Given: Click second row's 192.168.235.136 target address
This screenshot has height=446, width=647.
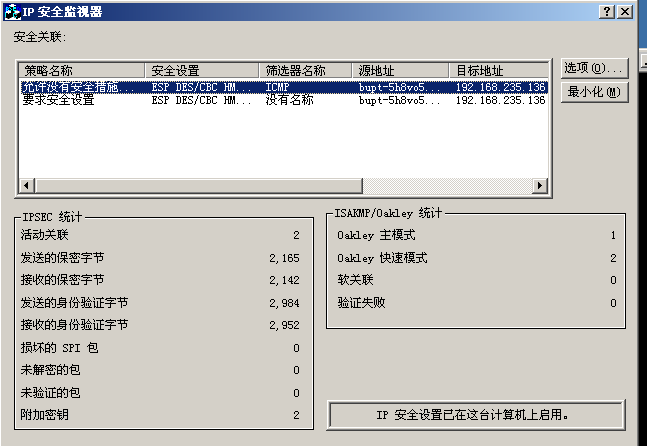Looking at the screenshot, I should pyautogui.click(x=500, y=100).
